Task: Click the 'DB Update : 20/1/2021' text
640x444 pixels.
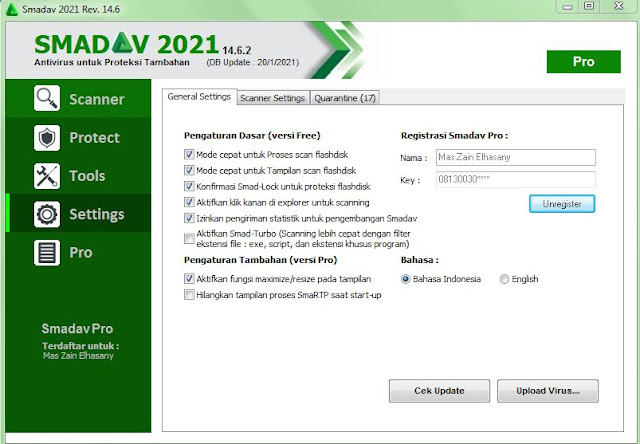Action: pyautogui.click(x=253, y=62)
